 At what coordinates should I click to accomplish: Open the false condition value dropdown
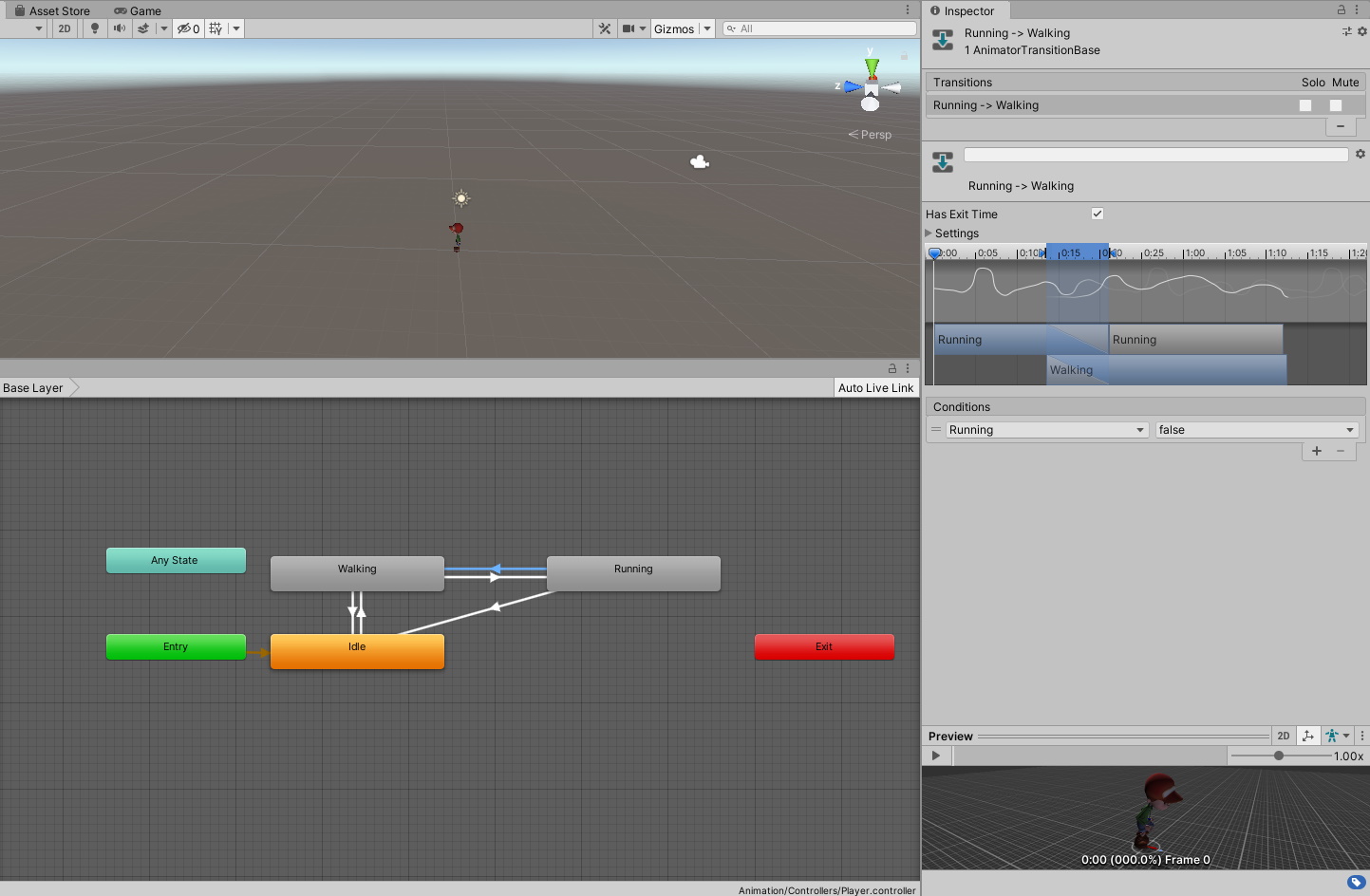coord(1255,429)
